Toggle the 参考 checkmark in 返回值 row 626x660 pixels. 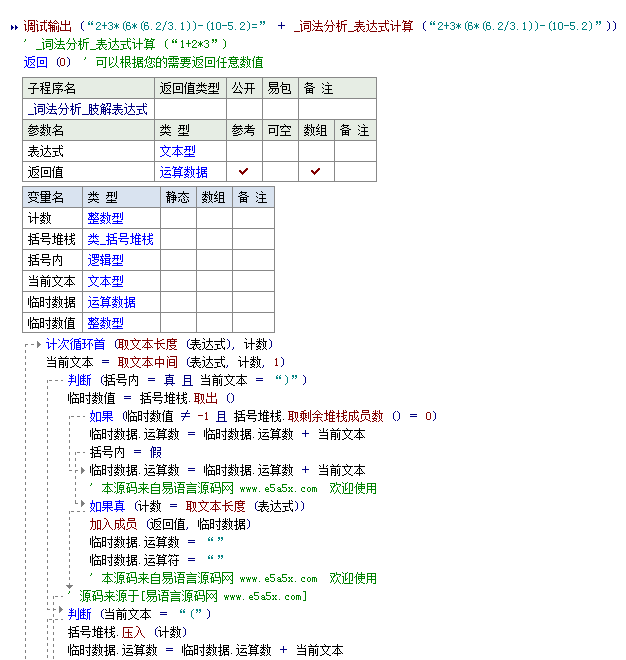(243, 171)
